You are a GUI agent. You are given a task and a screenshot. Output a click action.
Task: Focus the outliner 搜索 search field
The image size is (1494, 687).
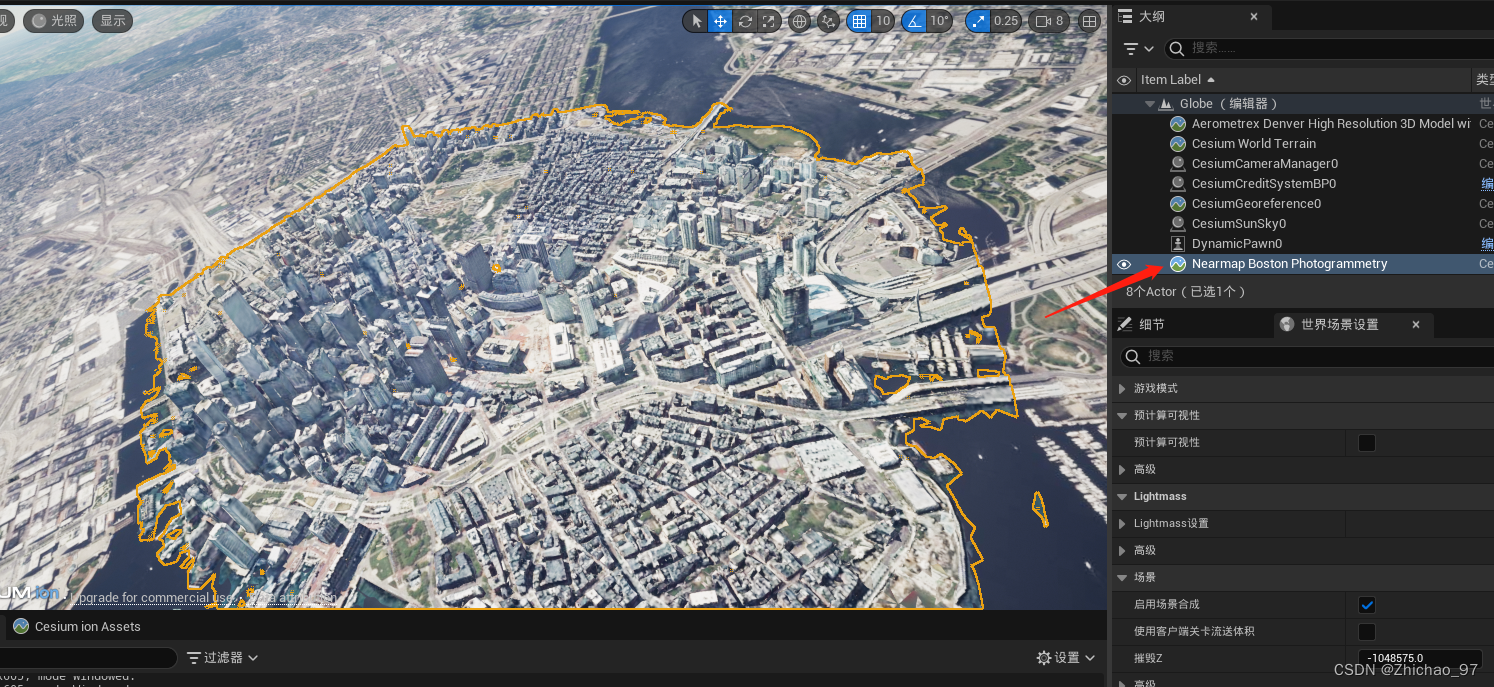coord(1328,48)
